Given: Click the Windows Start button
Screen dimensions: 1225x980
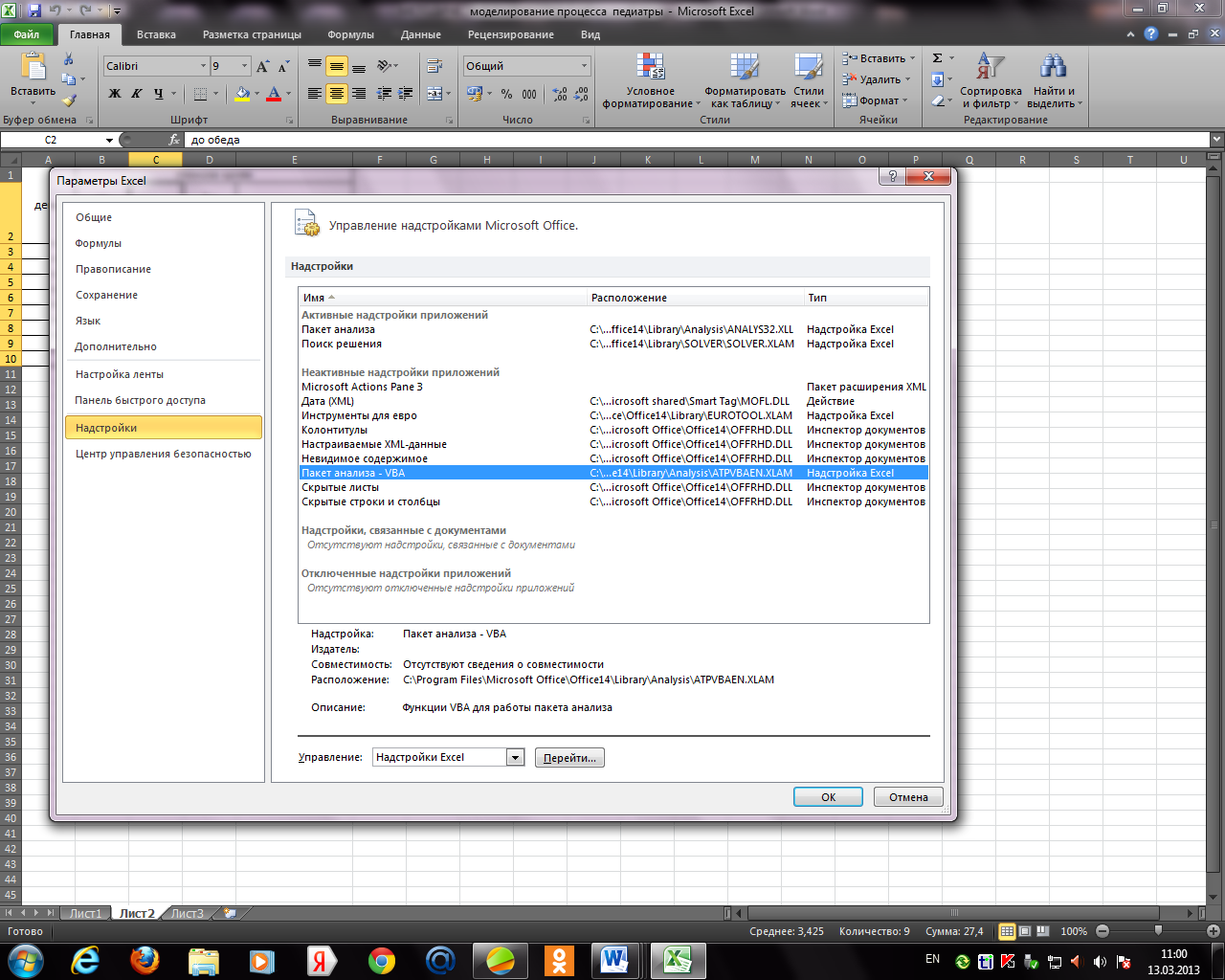Looking at the screenshot, I should [x=24, y=960].
